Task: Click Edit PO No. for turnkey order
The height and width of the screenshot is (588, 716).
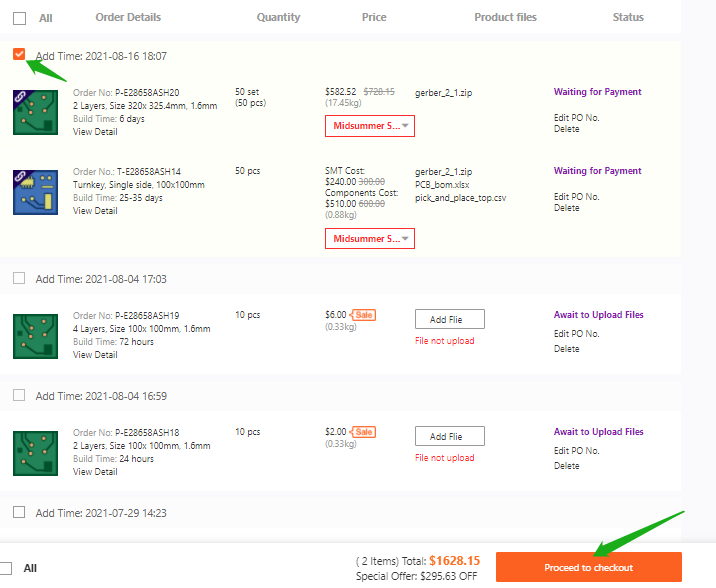Action: (x=576, y=197)
